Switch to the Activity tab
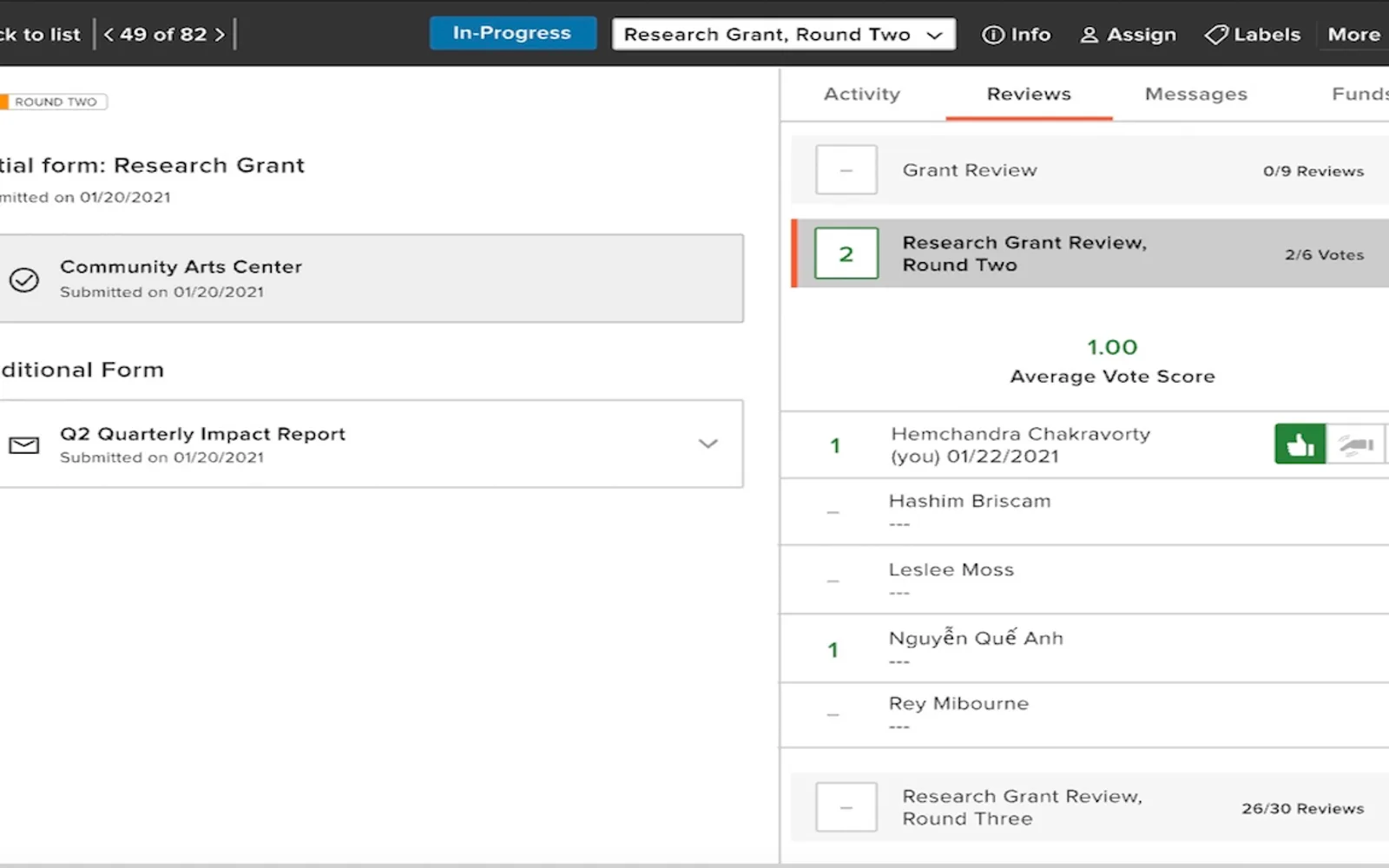 tap(862, 94)
